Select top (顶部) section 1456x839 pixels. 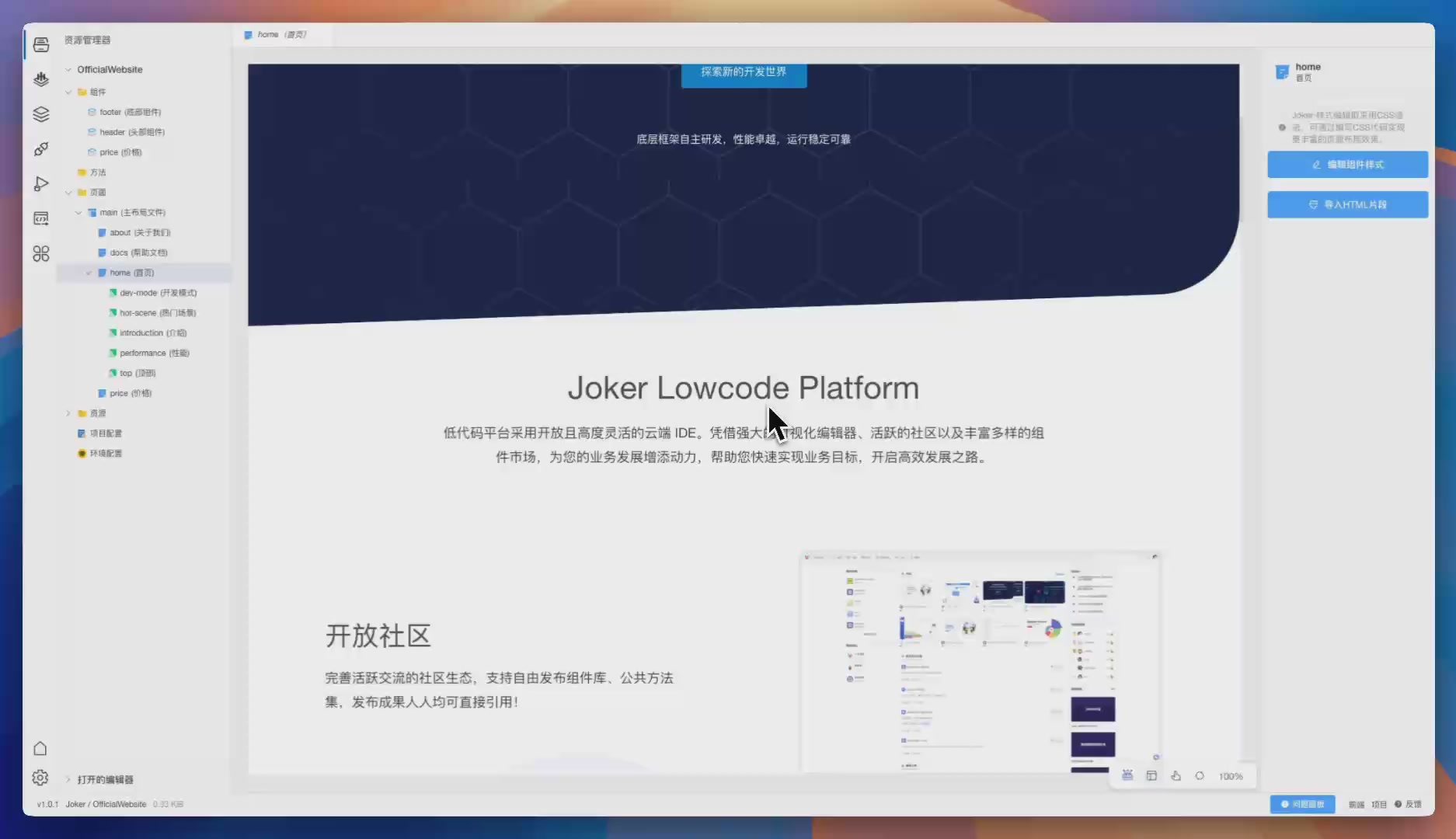138,373
